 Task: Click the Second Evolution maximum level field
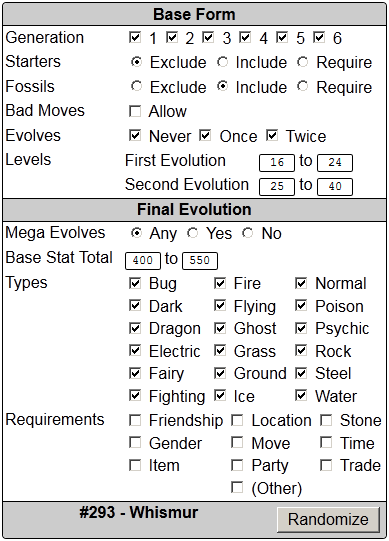pos(335,187)
